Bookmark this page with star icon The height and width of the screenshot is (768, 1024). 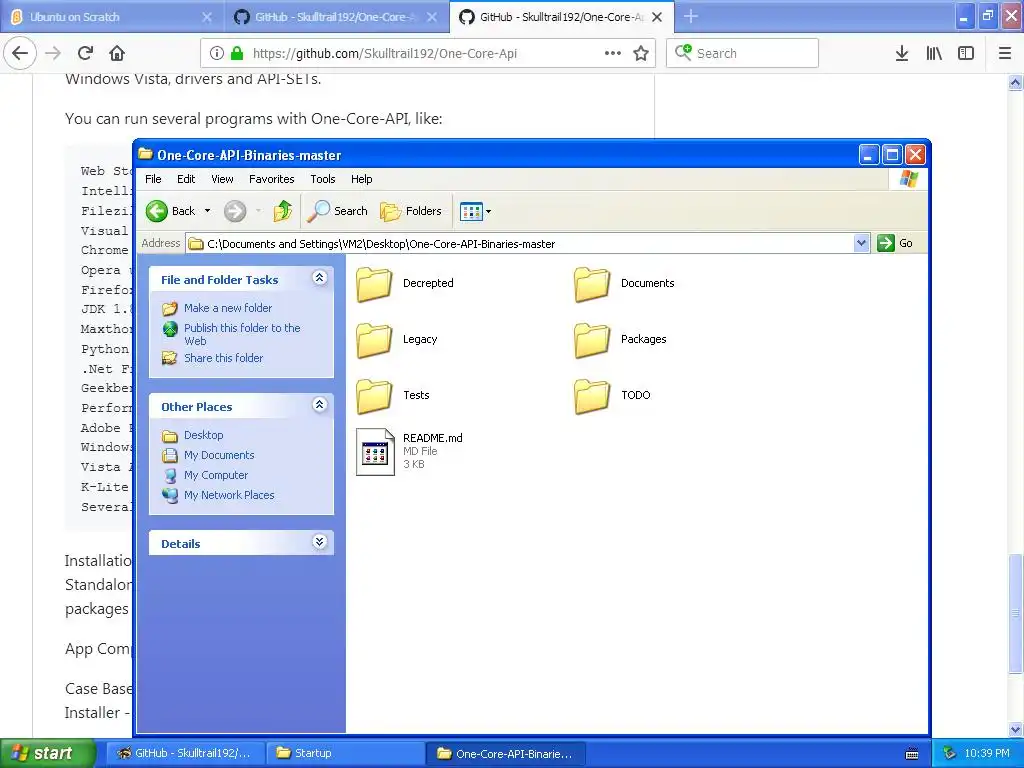(x=641, y=53)
